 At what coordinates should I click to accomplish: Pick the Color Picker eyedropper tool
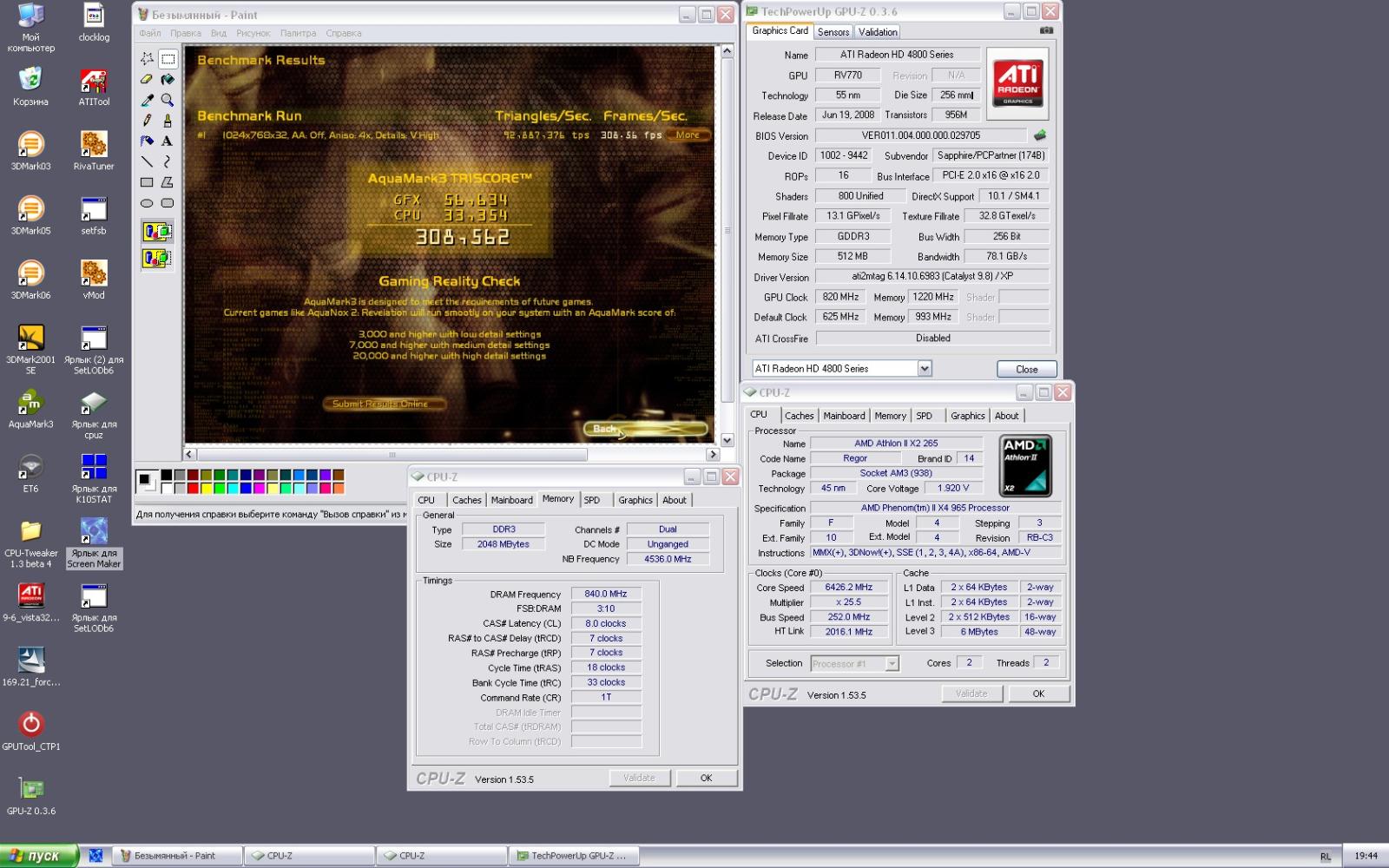pos(147,100)
